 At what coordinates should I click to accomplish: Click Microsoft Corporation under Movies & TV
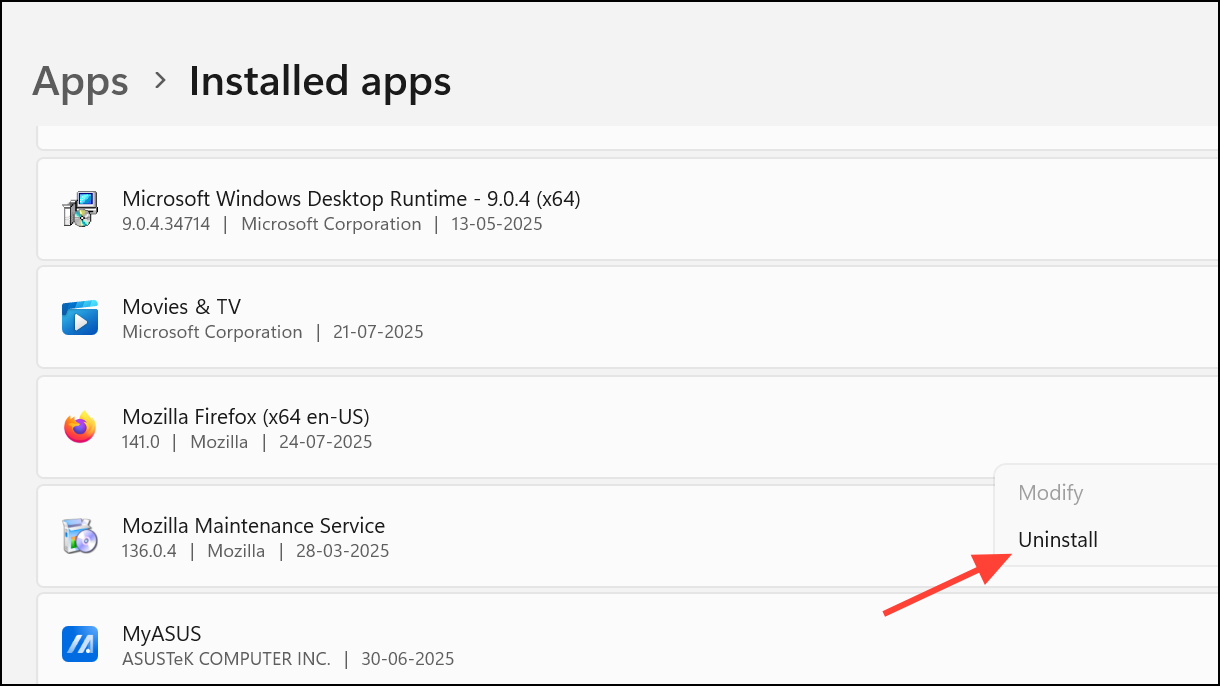coord(212,332)
